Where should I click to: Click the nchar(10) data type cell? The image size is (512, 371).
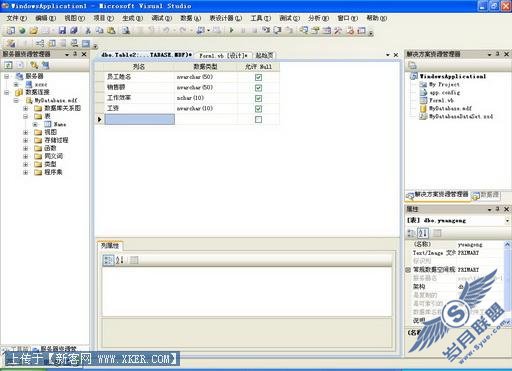tap(206, 98)
